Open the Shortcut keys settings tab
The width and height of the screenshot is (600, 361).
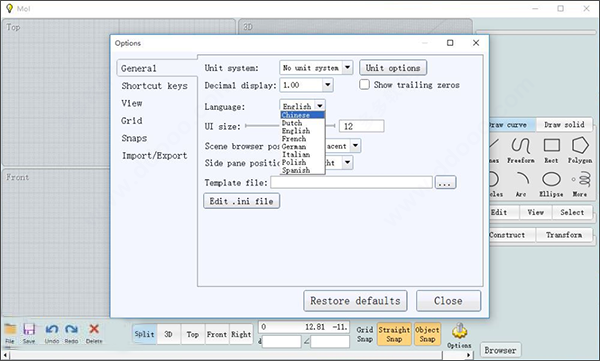coord(155,86)
